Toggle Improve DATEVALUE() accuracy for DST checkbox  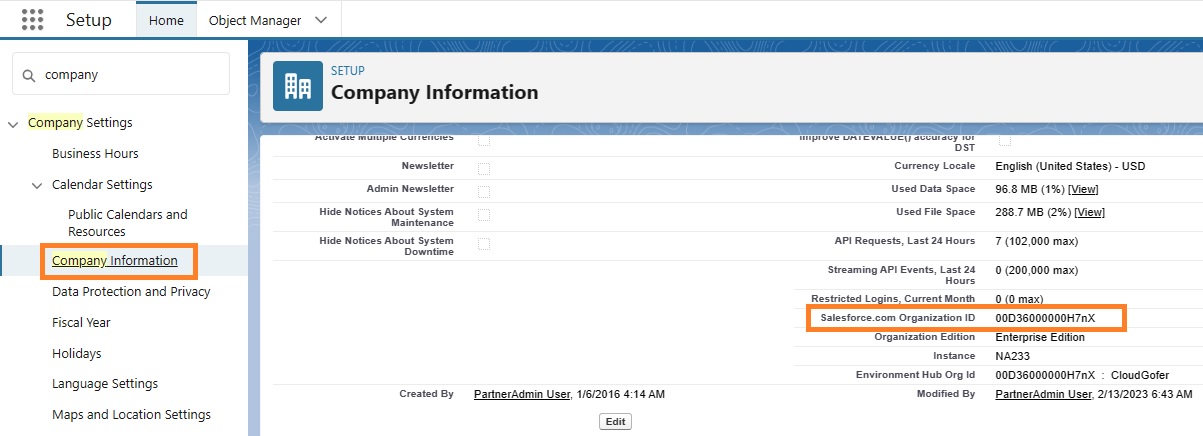pos(1004,139)
